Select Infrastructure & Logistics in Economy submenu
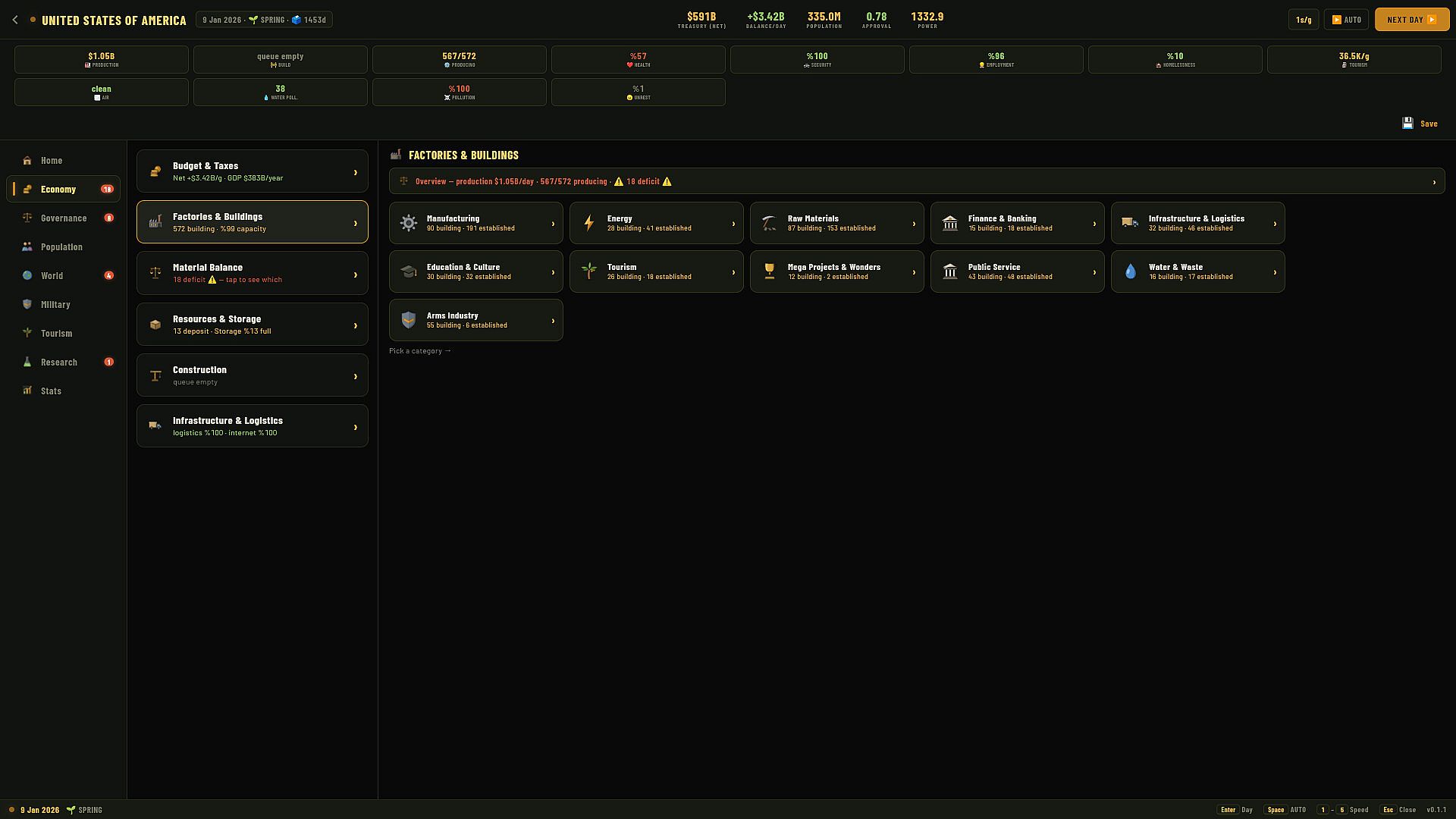The height and width of the screenshot is (819, 1456). [x=253, y=426]
